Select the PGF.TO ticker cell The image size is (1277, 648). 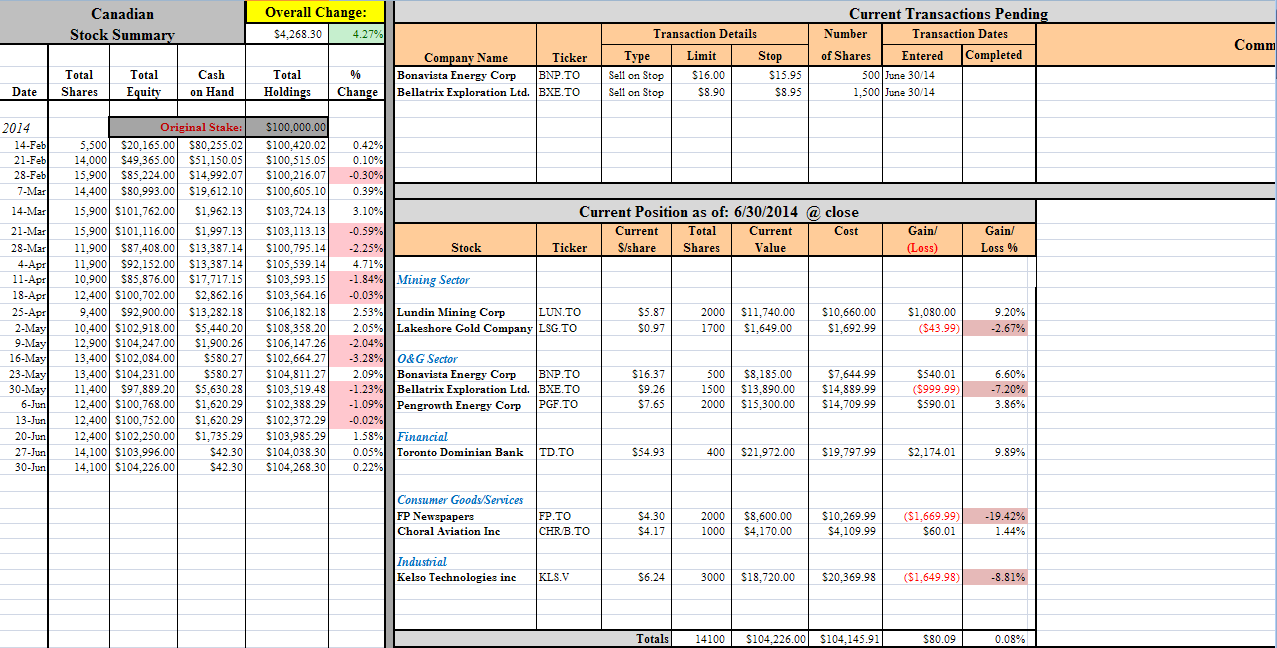[567, 405]
